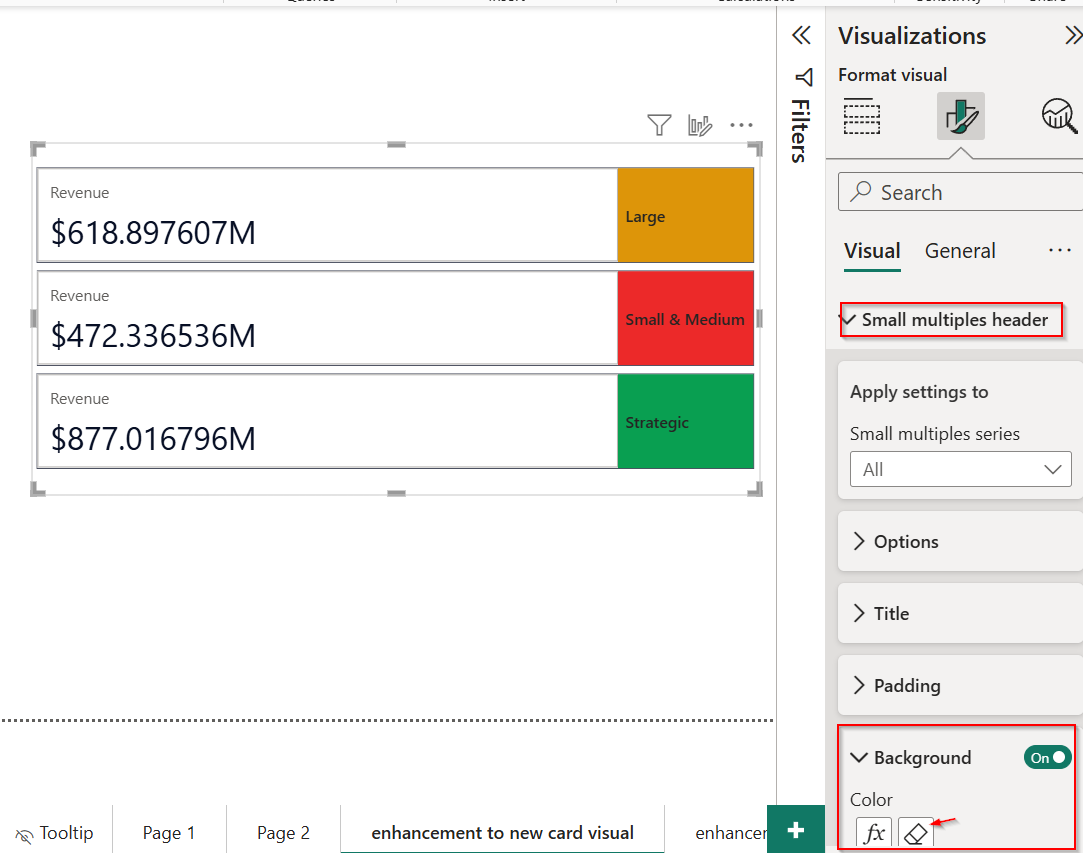Expand the Padding section
This screenshot has width=1083, height=853.
(961, 685)
